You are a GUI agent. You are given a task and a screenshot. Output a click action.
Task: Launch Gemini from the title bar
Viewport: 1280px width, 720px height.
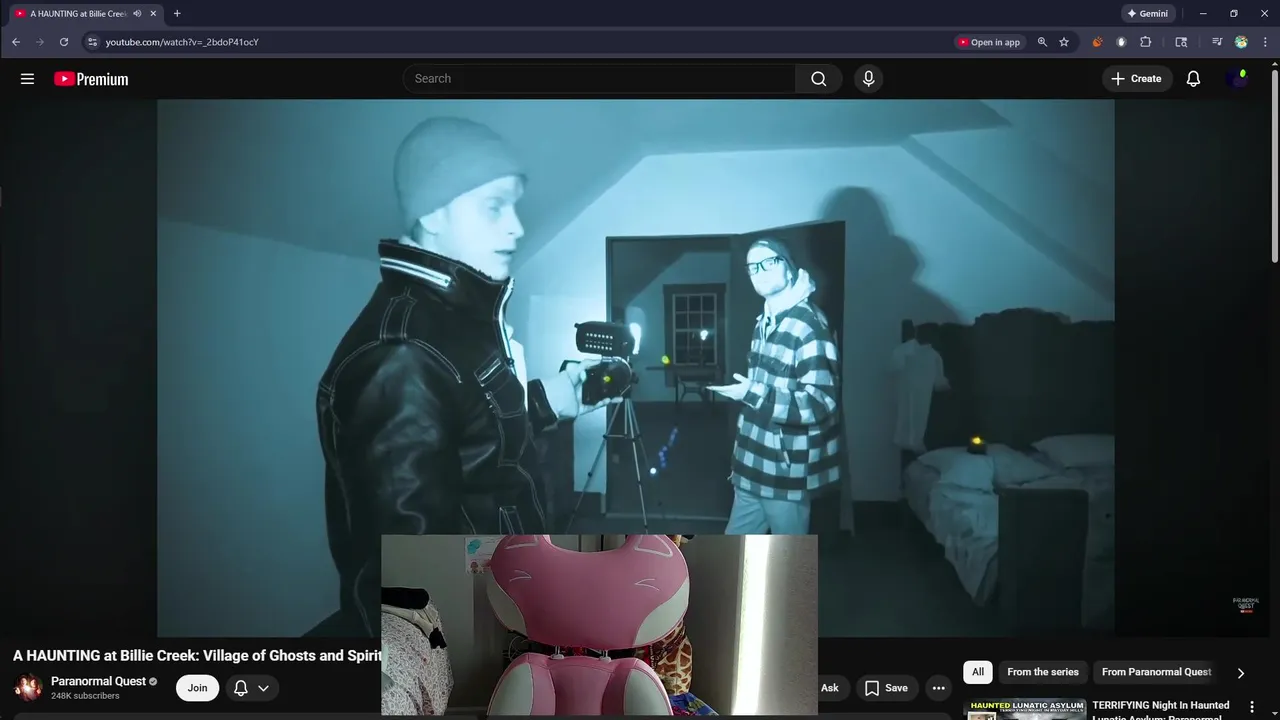click(x=1148, y=14)
